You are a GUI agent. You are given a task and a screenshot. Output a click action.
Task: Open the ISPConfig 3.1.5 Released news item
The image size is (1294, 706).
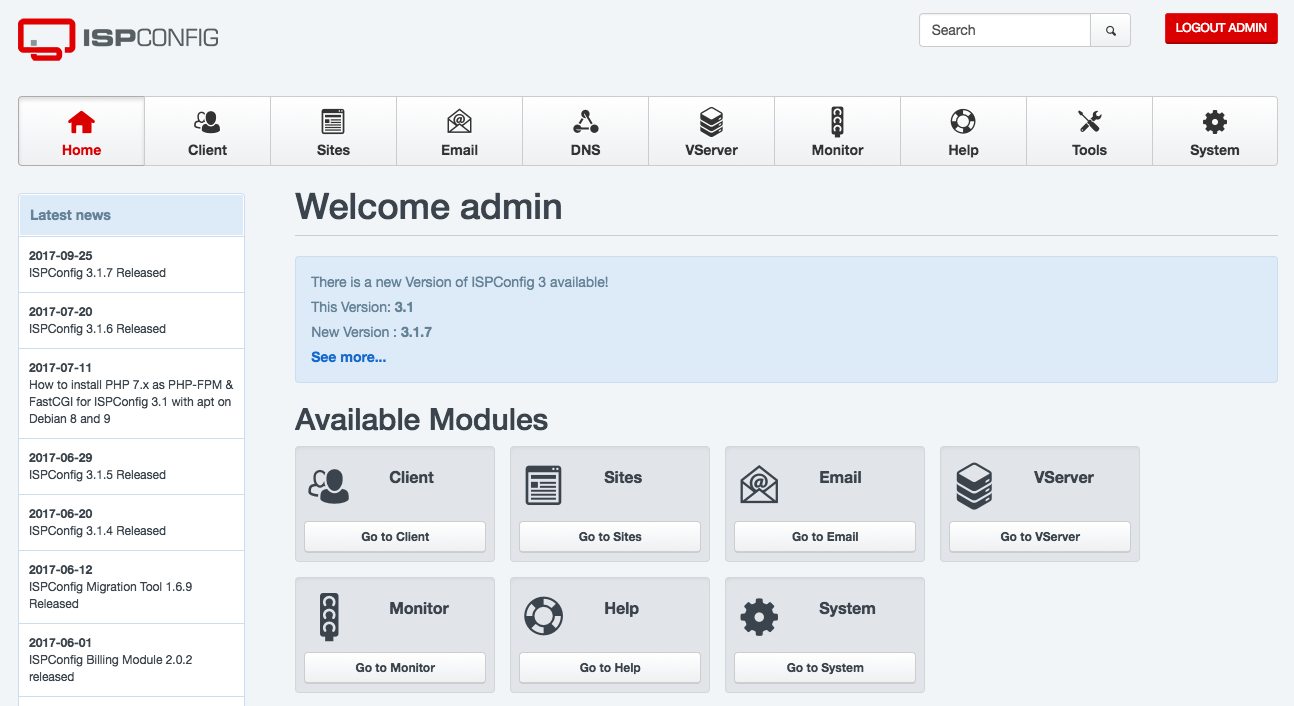pyautogui.click(x=131, y=466)
